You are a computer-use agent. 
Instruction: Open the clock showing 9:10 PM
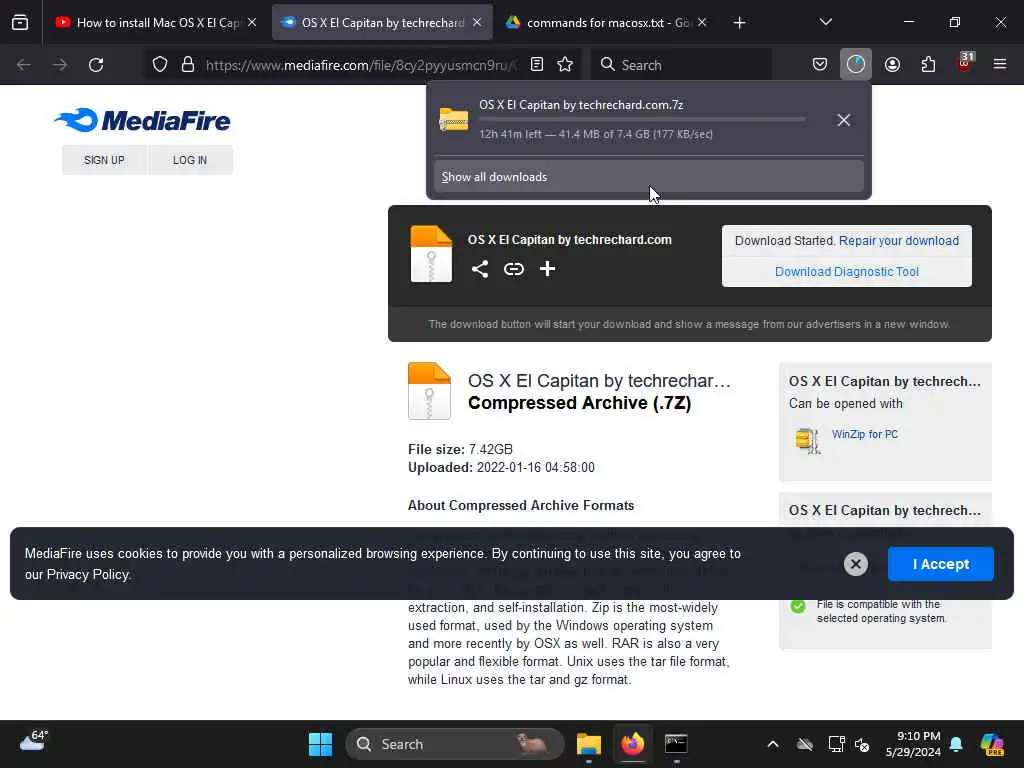(x=913, y=744)
